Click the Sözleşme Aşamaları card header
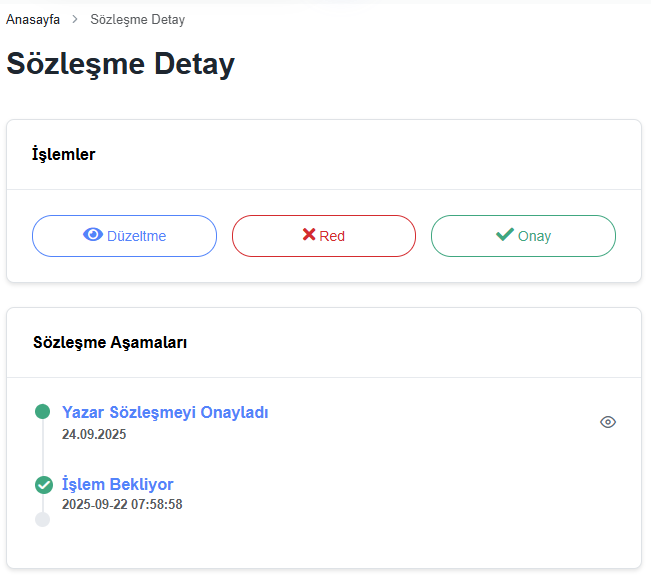Screen dimensions: 651x578 coord(110,342)
